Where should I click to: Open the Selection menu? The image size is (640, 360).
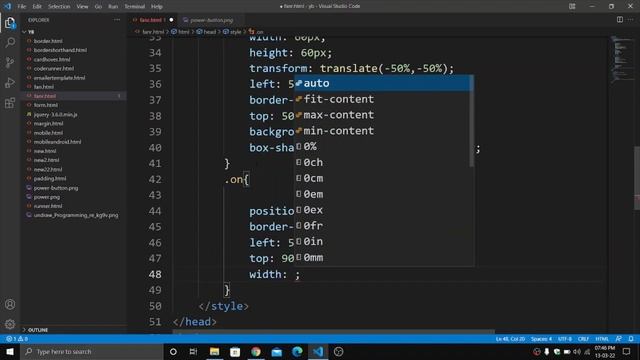[x=59, y=7]
